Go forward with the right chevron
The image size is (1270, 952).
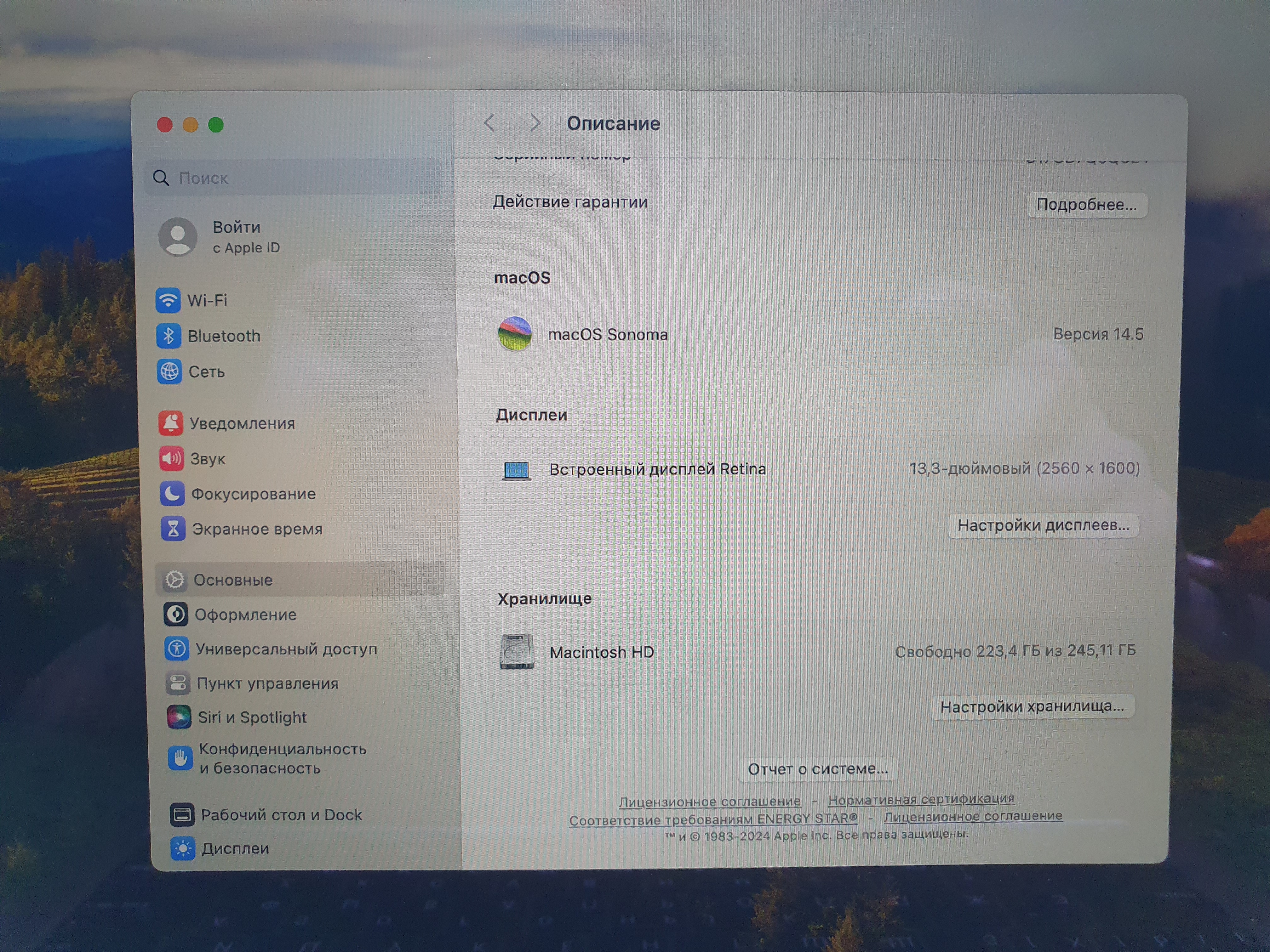coord(535,123)
